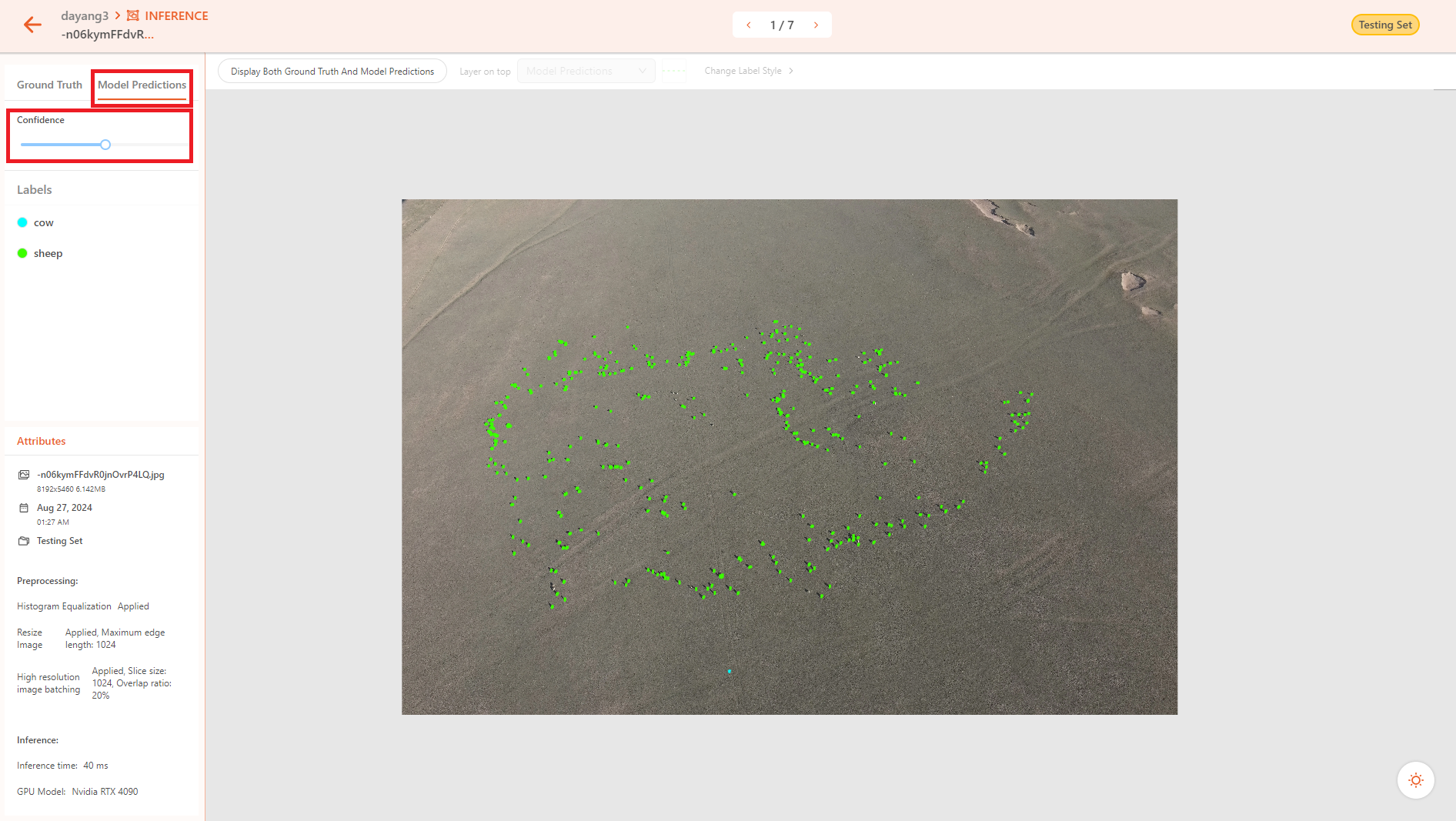Screen dimensions: 1456x821
Task: Click the GPU Model Nvidia RTX 4090 text
Action: click(x=78, y=792)
